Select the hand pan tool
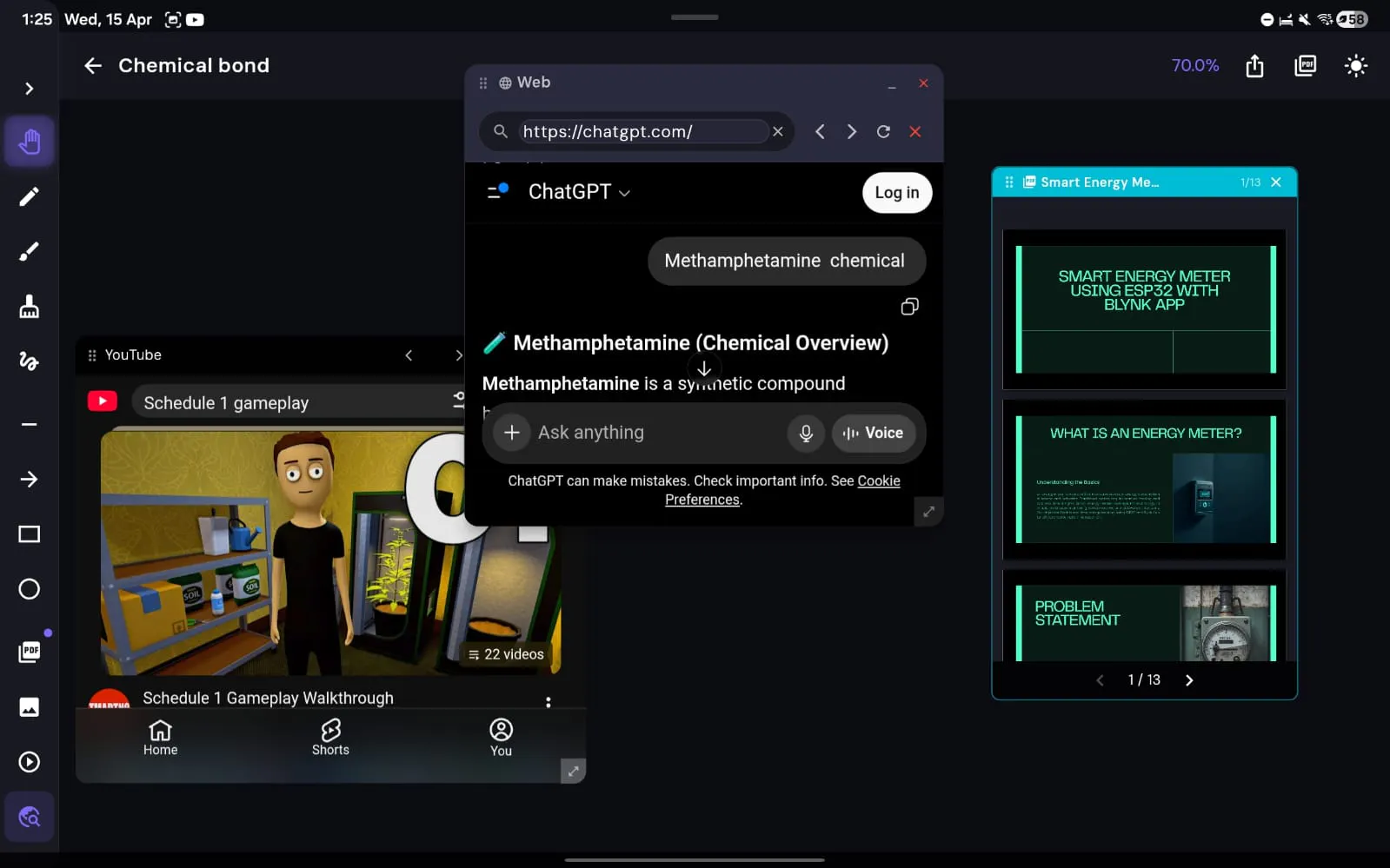This screenshot has width=1390, height=868. click(30, 142)
